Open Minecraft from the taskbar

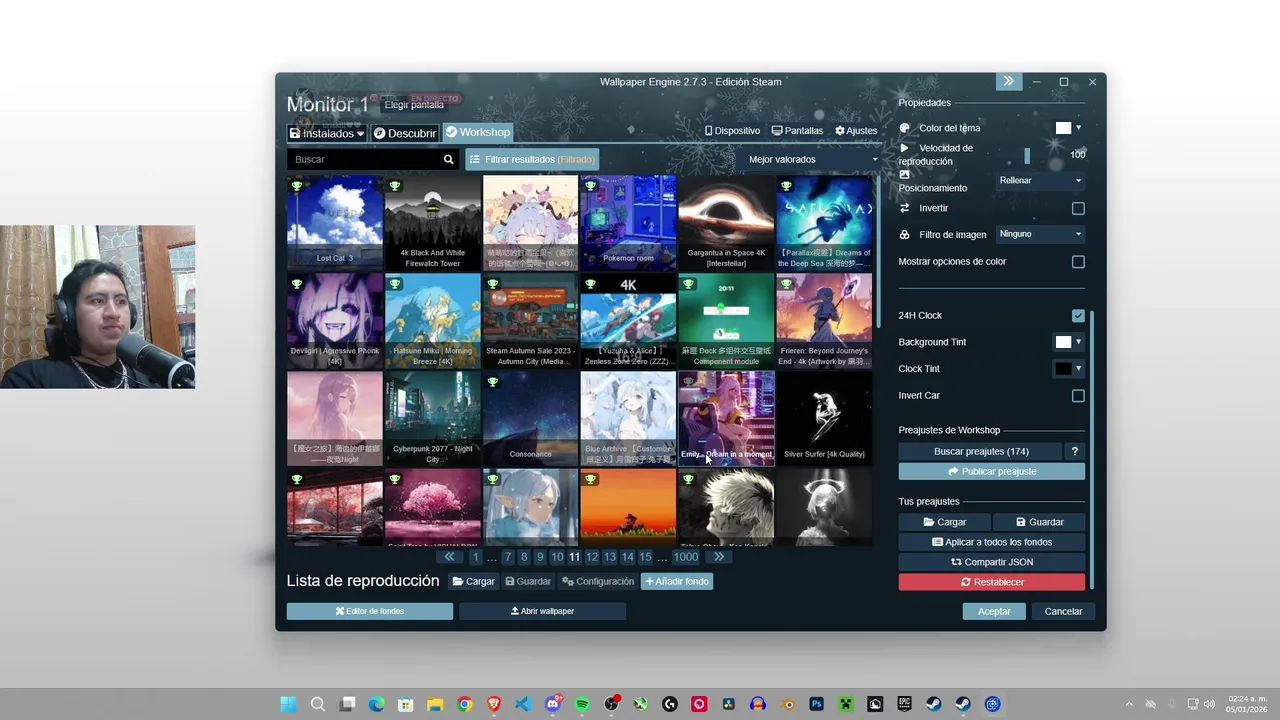point(846,704)
